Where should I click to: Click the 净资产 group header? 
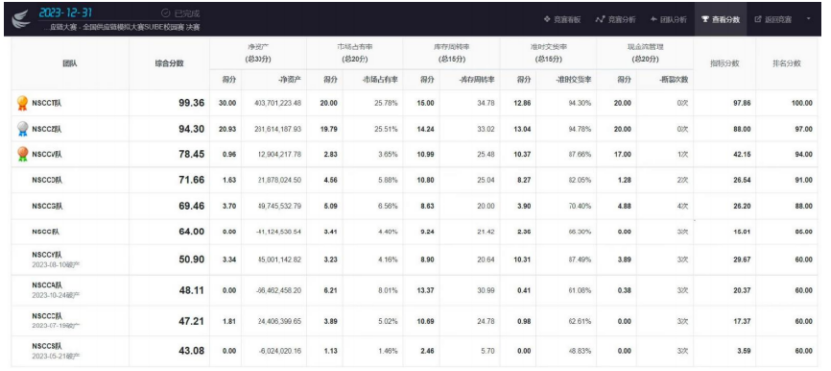click(x=258, y=53)
